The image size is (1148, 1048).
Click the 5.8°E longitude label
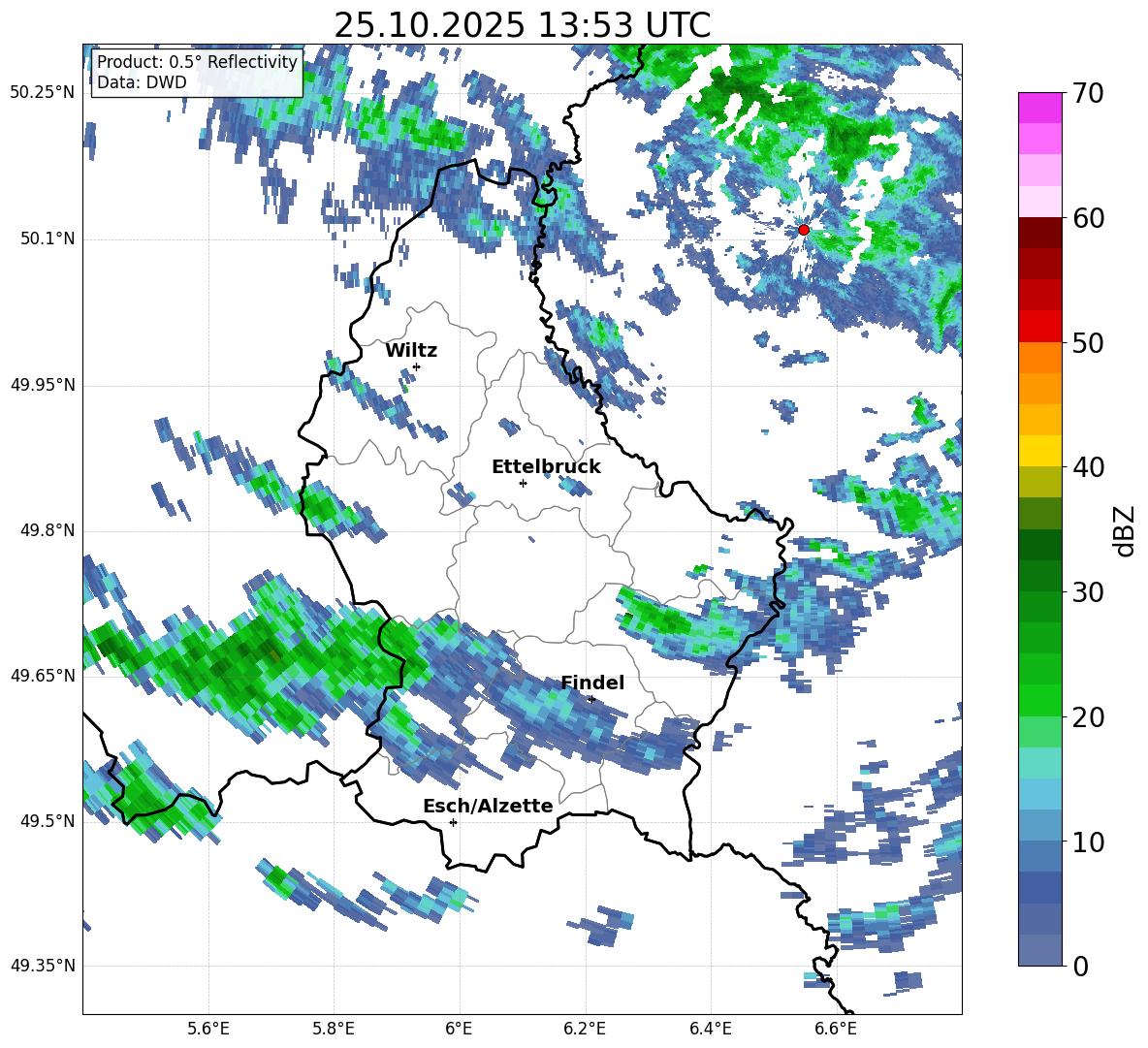pyautogui.click(x=334, y=1029)
